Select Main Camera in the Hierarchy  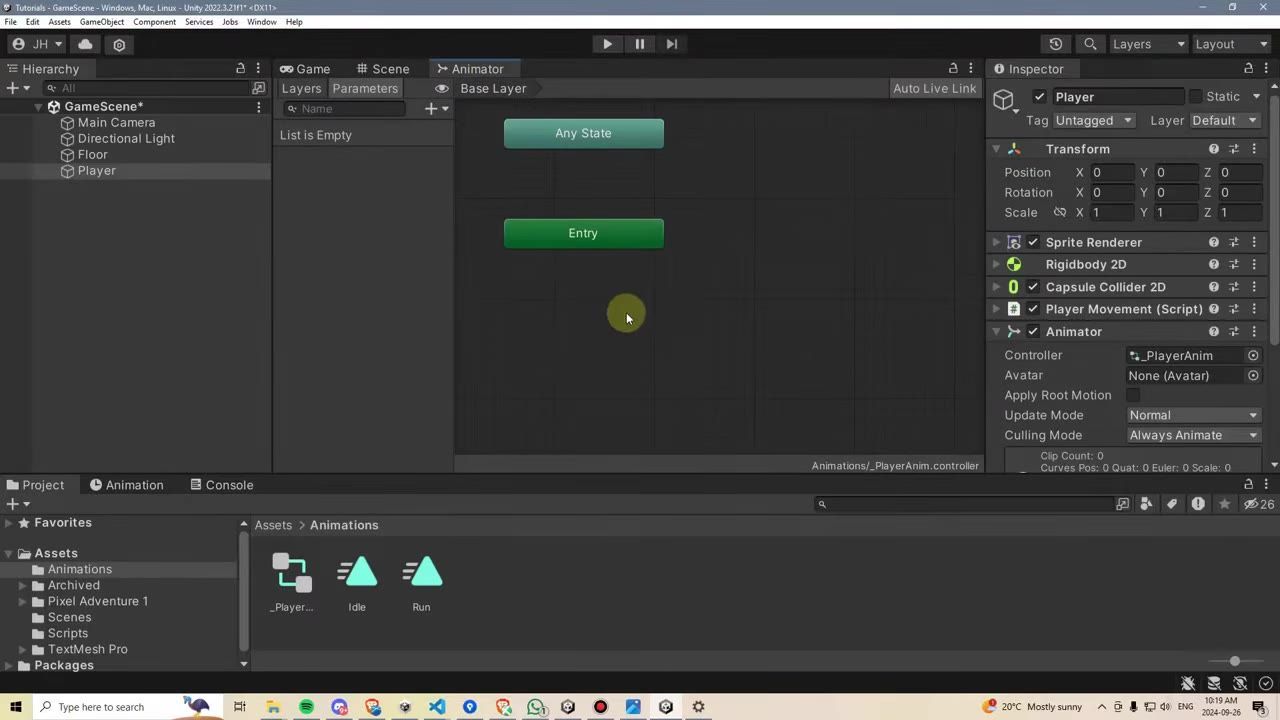(x=116, y=123)
